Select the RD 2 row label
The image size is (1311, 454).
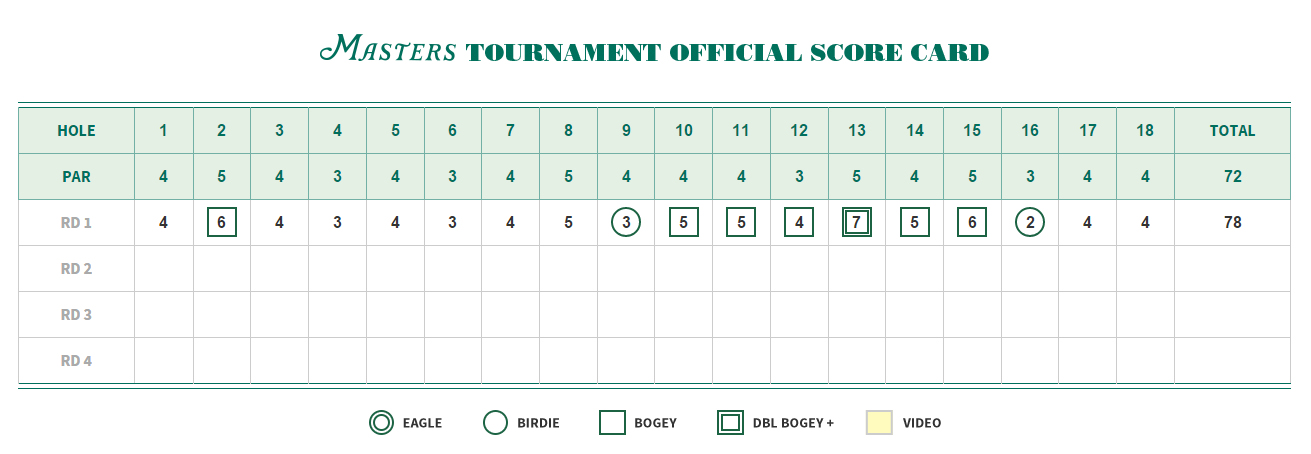[76, 269]
